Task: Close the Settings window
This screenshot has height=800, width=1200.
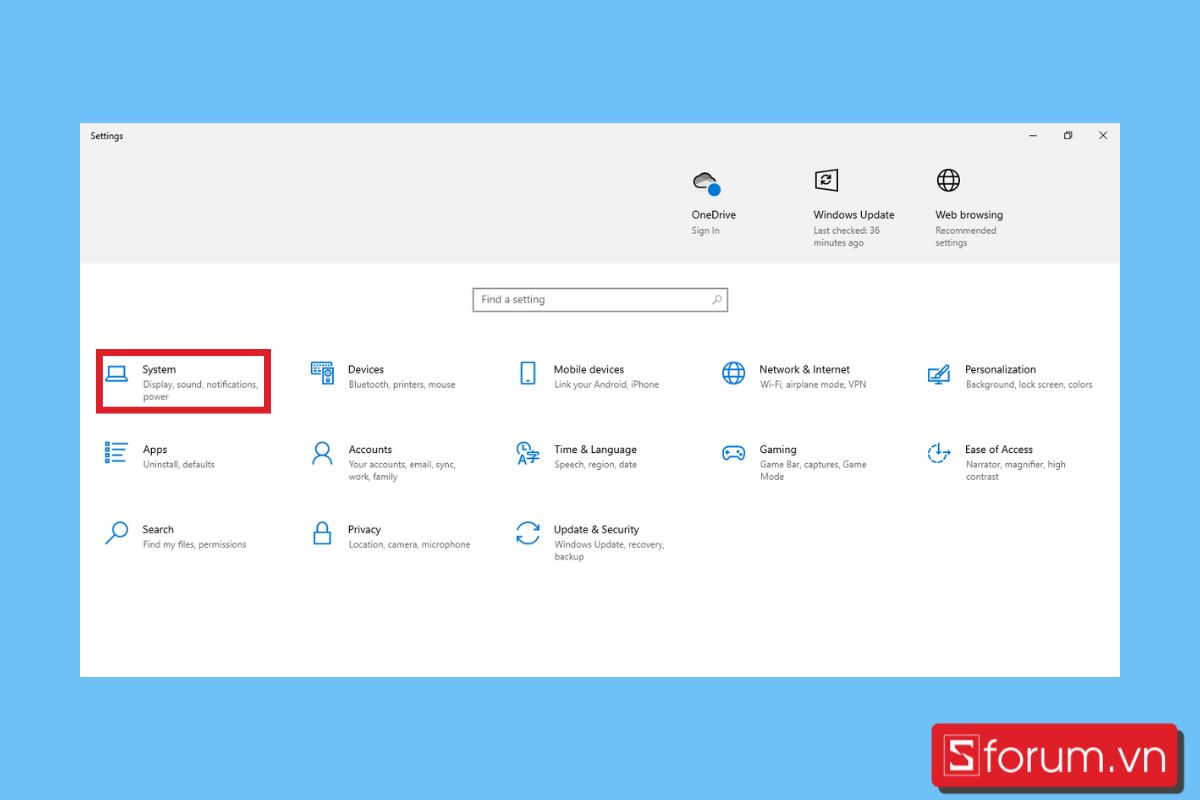Action: click(x=1103, y=136)
